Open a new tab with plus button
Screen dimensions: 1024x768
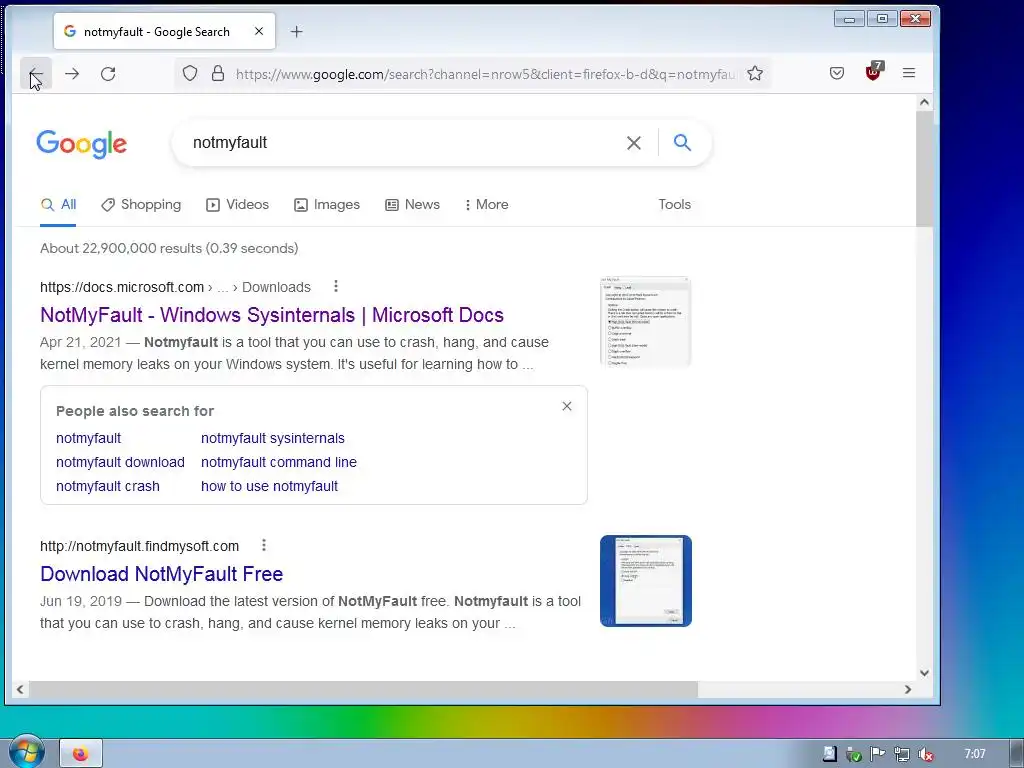click(x=296, y=31)
